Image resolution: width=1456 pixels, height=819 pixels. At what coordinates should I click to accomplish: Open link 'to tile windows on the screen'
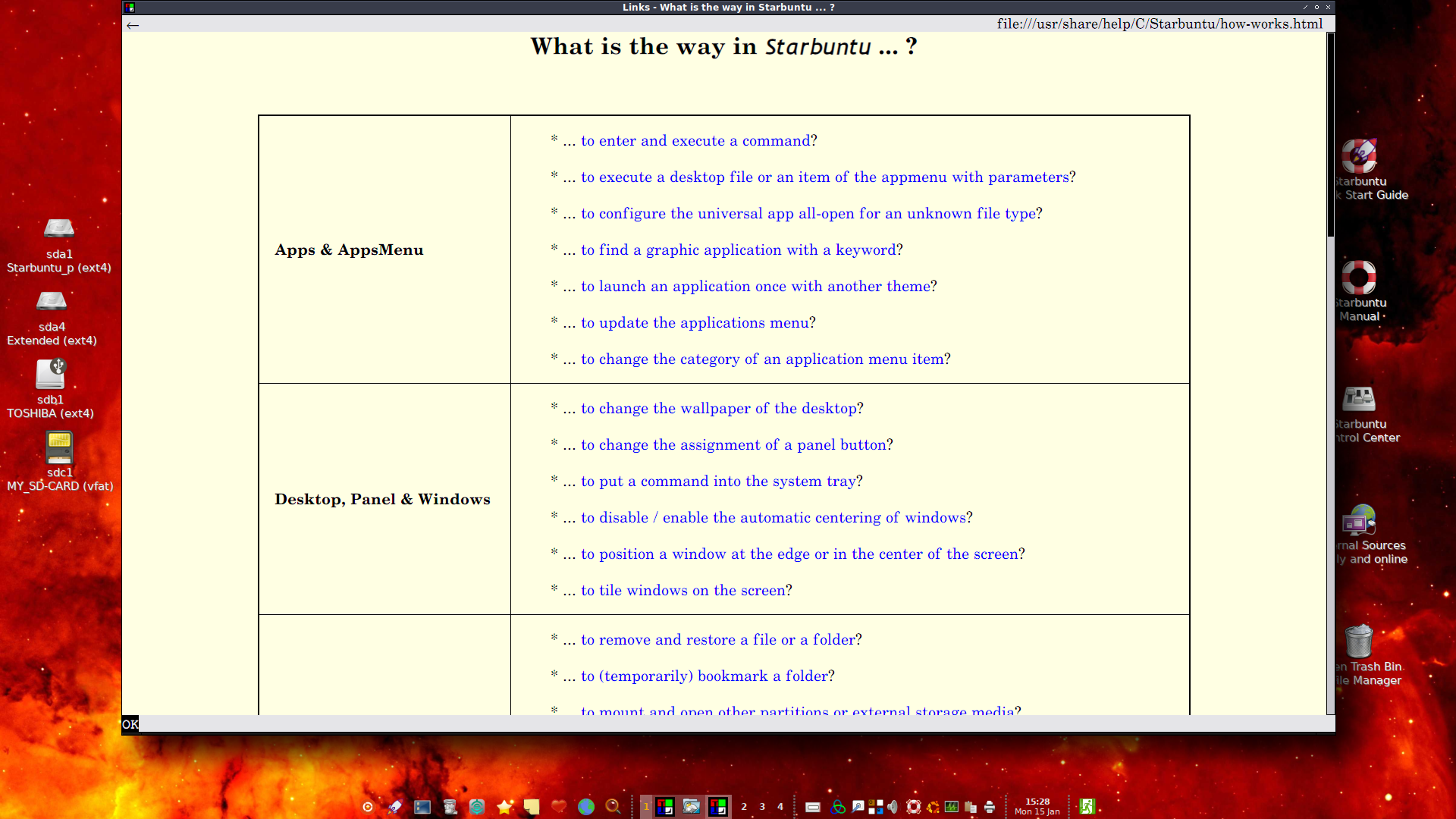[683, 591]
